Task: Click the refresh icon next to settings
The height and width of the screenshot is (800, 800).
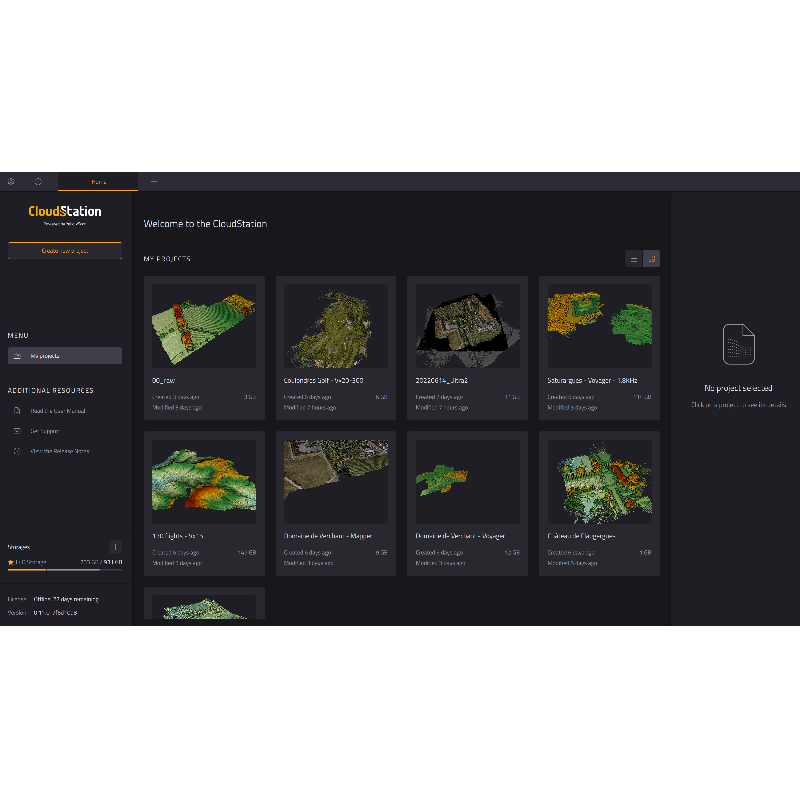Action: [38, 182]
